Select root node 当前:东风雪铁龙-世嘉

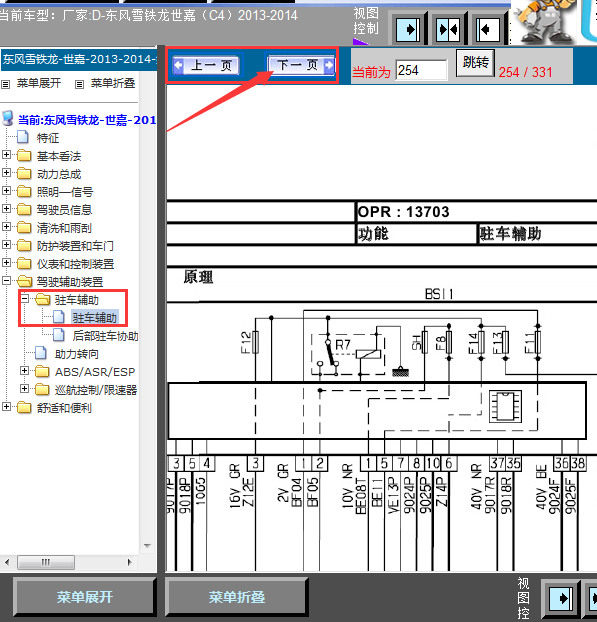[x=87, y=120]
